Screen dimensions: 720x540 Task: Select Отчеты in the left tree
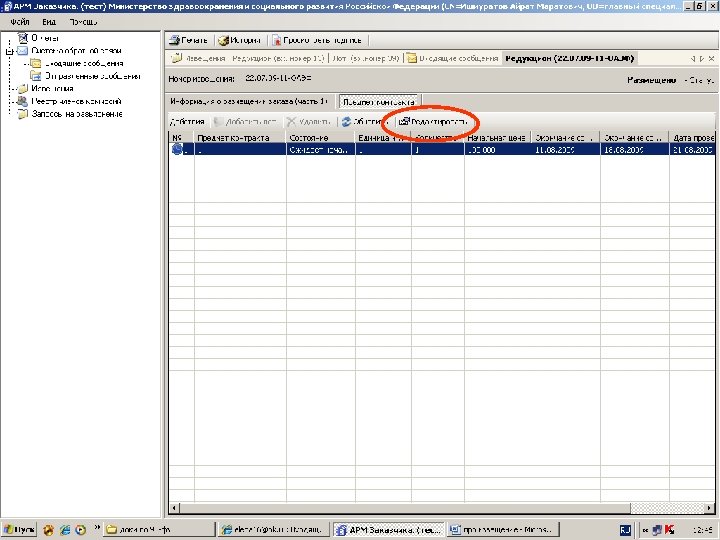45,38
